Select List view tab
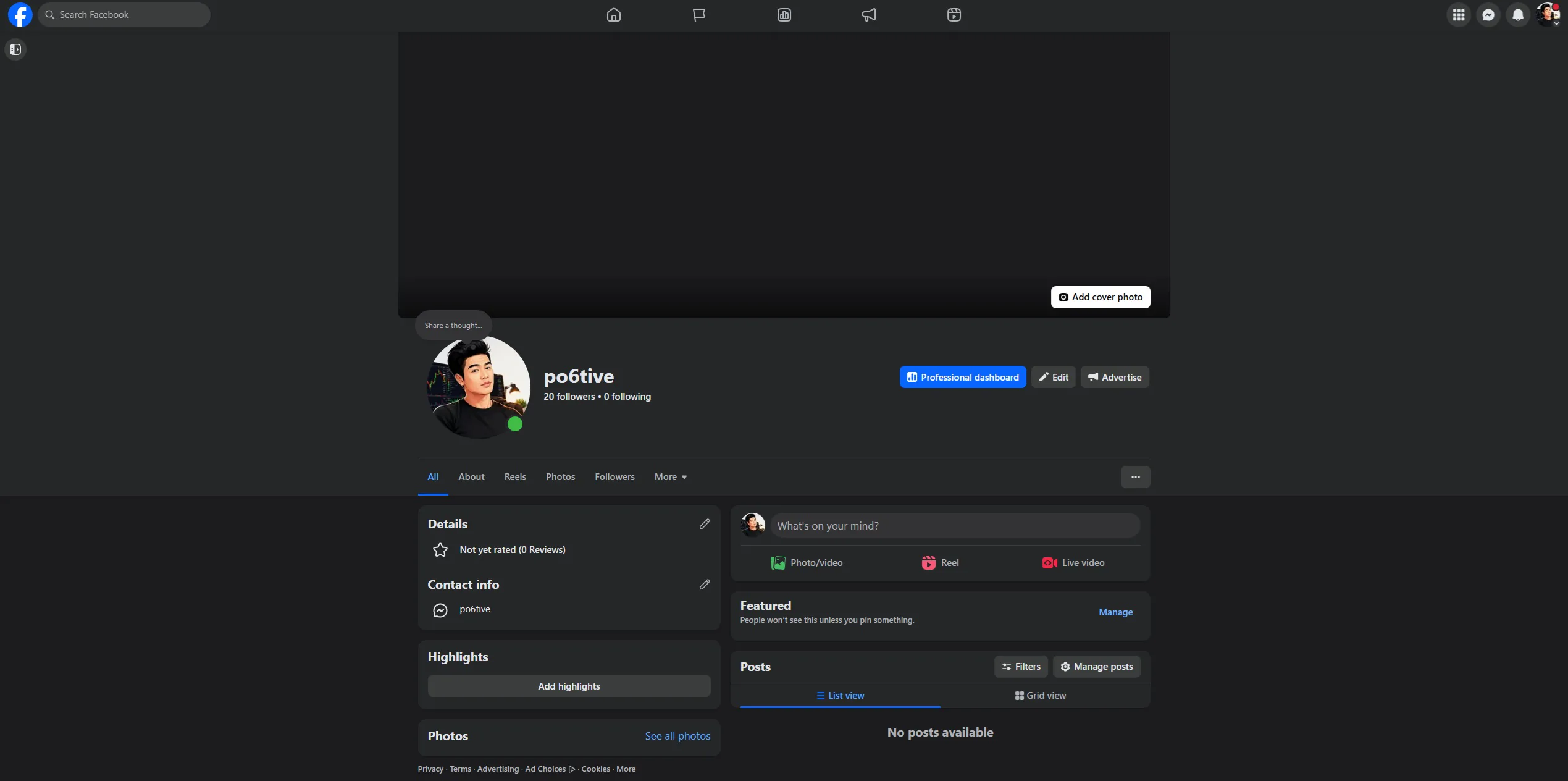The height and width of the screenshot is (781, 1568). 840,696
